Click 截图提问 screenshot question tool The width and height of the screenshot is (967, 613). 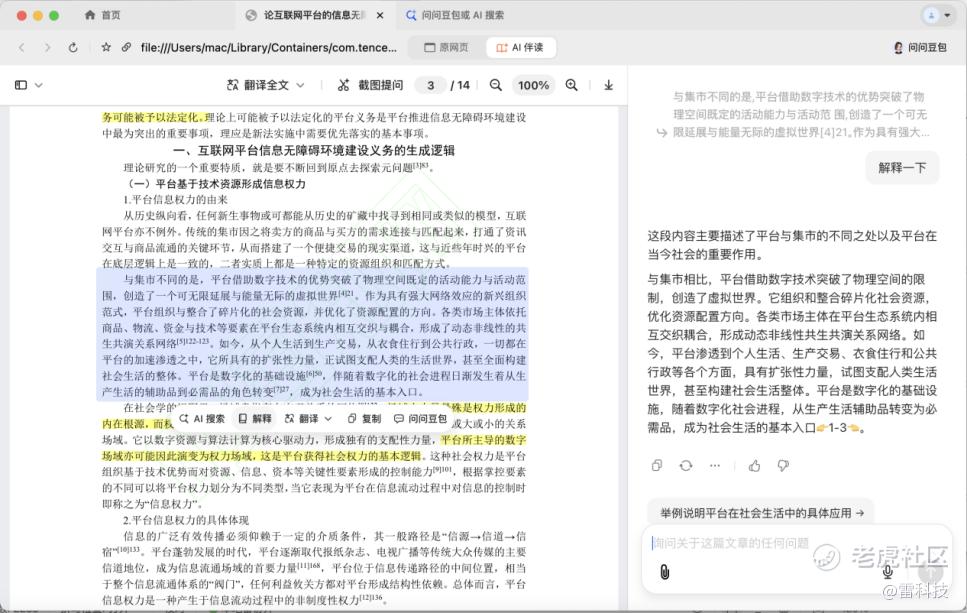tap(371, 85)
